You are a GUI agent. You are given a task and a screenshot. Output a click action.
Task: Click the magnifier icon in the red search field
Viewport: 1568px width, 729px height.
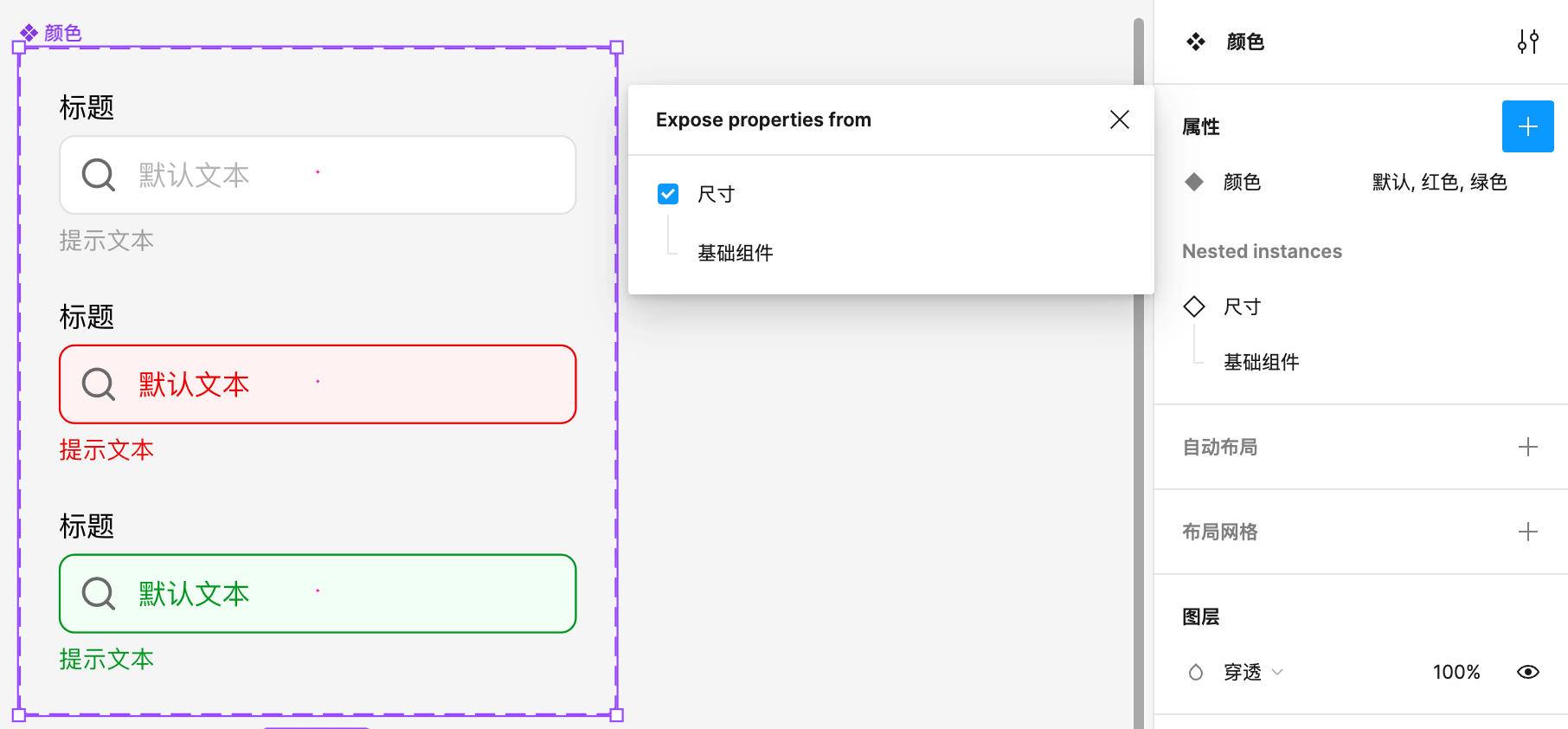tap(97, 384)
